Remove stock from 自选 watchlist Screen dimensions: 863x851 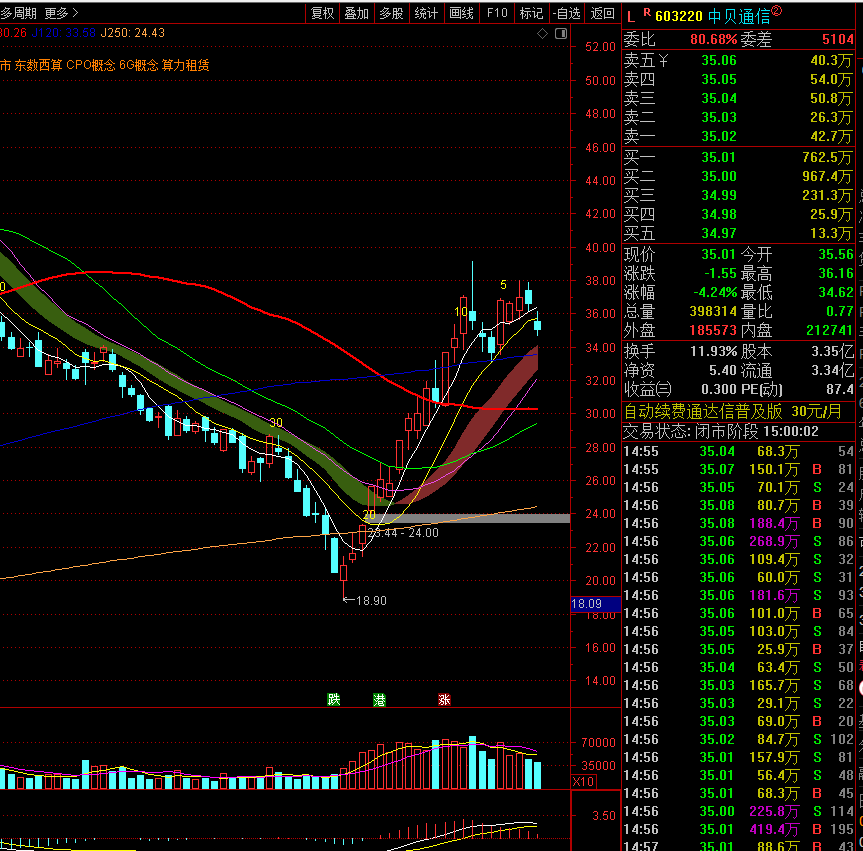coord(567,13)
